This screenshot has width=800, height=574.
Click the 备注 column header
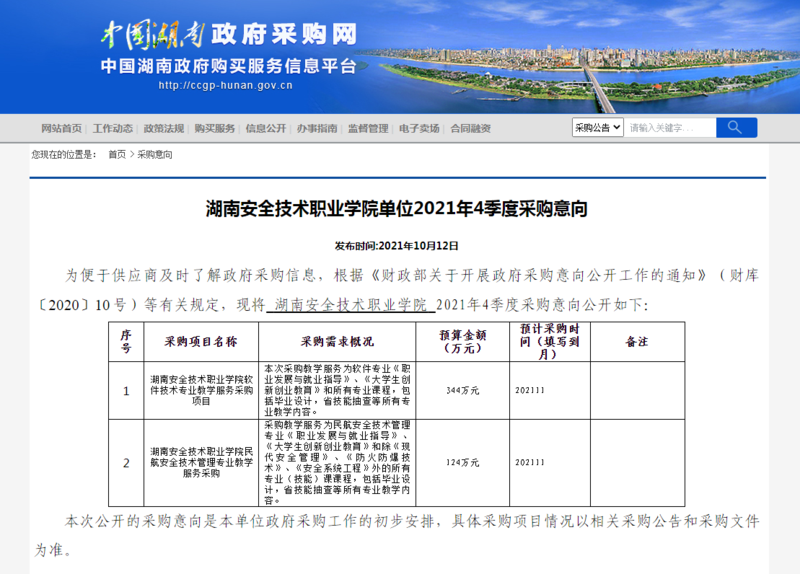click(637, 342)
